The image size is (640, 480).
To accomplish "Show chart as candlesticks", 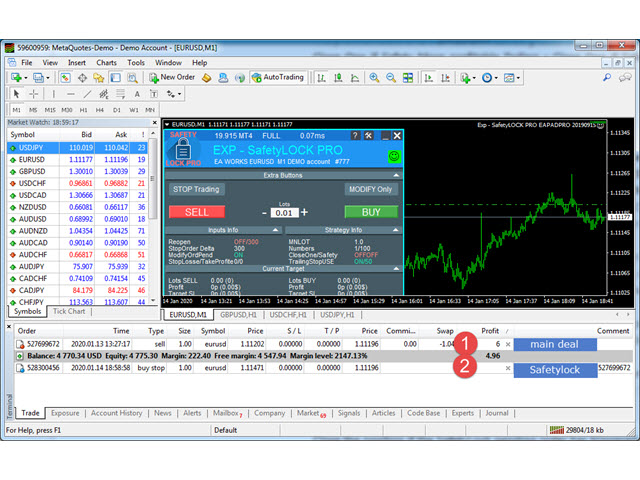I will [x=338, y=78].
